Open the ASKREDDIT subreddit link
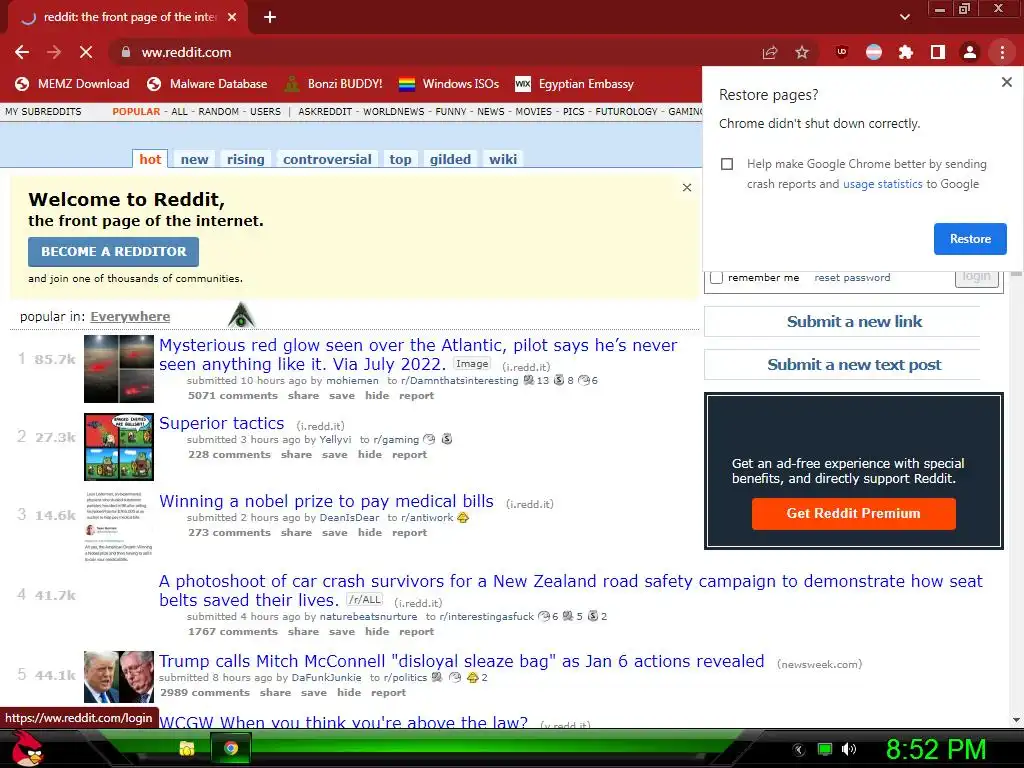This screenshot has width=1024, height=768. point(325,112)
